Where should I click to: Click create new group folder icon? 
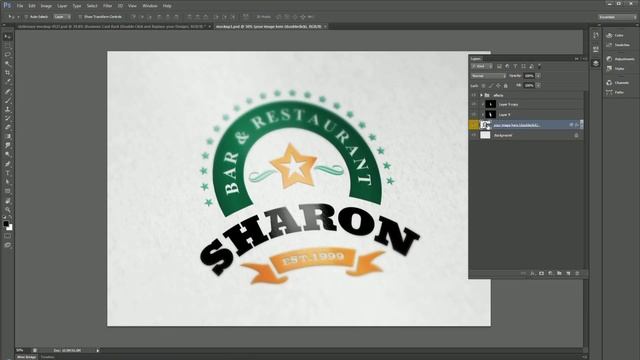click(559, 273)
